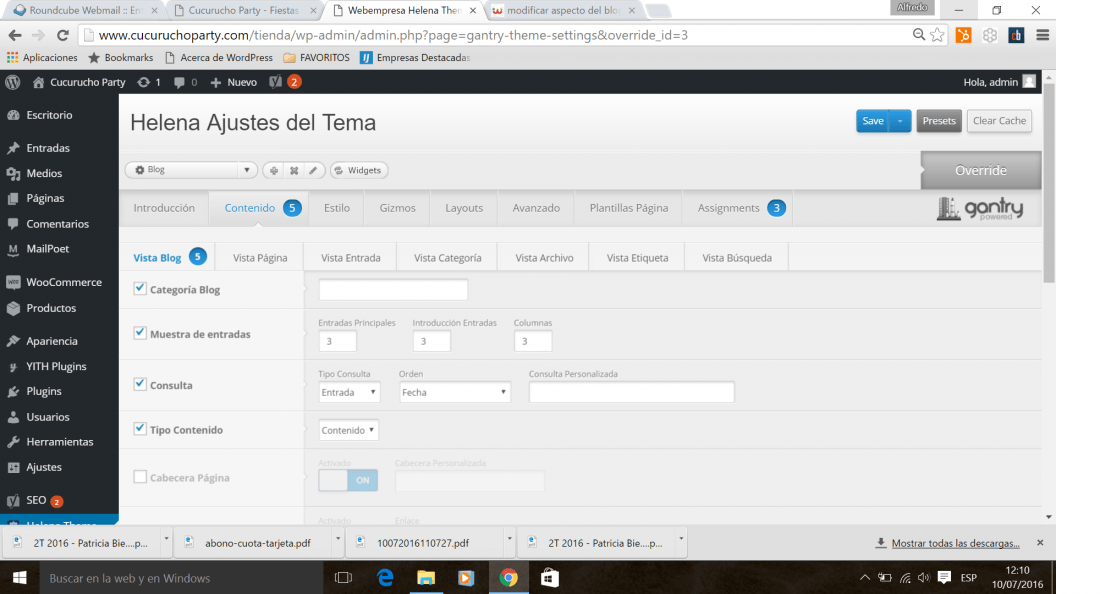Viewport: 1100px width, 594px height.
Task: Click the add override plus icon
Action: [x=274, y=170]
